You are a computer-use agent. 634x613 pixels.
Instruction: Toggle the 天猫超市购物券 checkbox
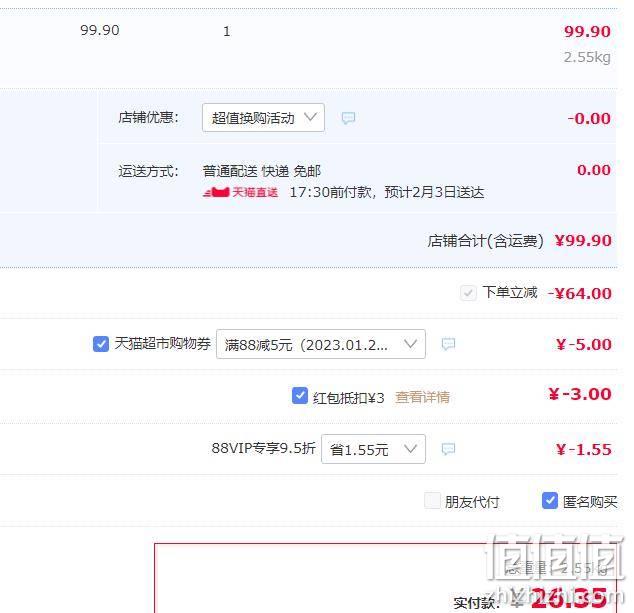pyautogui.click(x=101, y=344)
